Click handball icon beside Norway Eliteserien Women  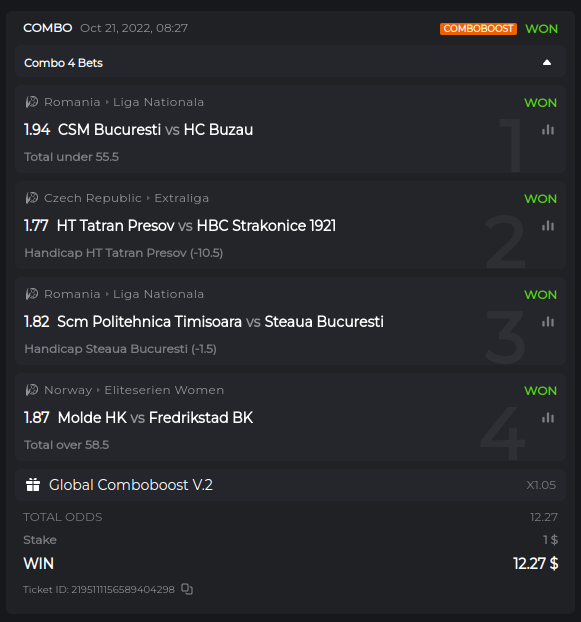click(32, 390)
